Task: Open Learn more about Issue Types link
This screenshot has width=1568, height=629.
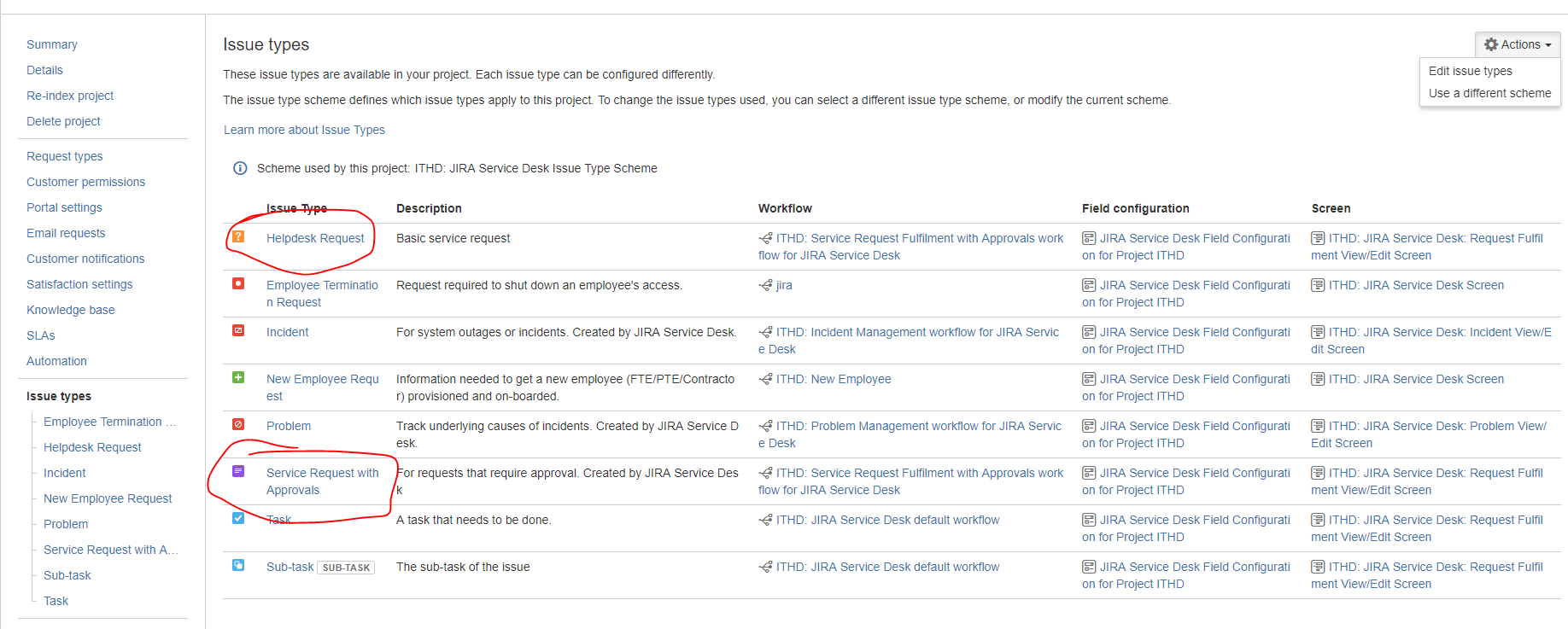Action: tap(304, 130)
